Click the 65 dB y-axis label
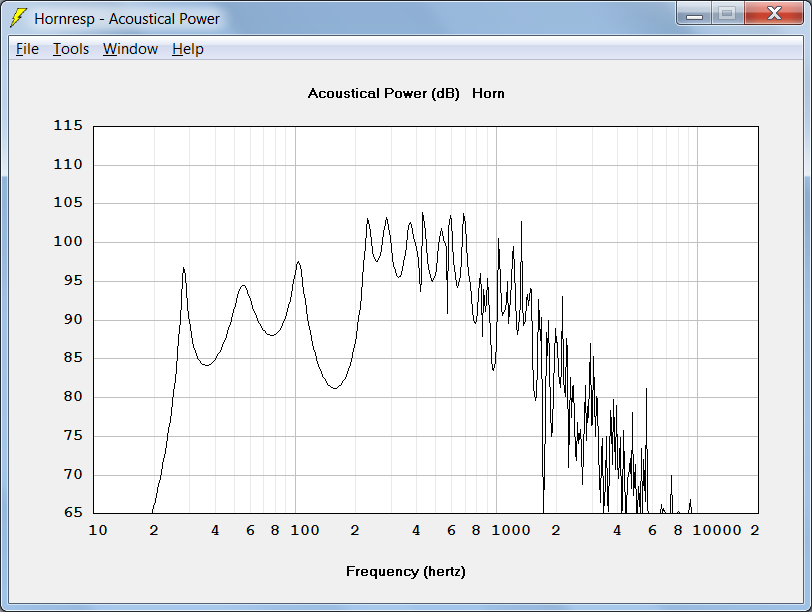 (73, 512)
